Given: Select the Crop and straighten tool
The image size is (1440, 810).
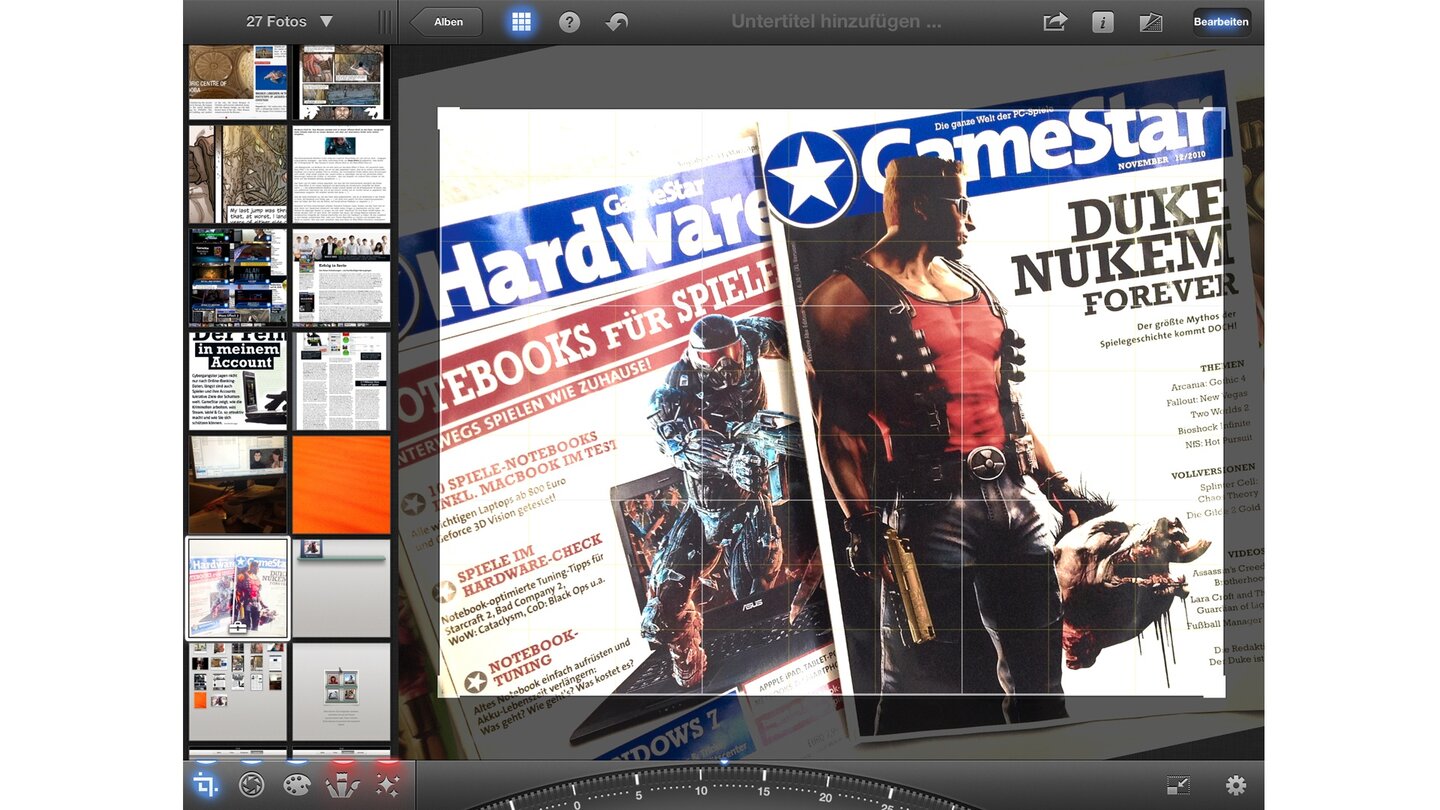Looking at the screenshot, I should click(206, 785).
